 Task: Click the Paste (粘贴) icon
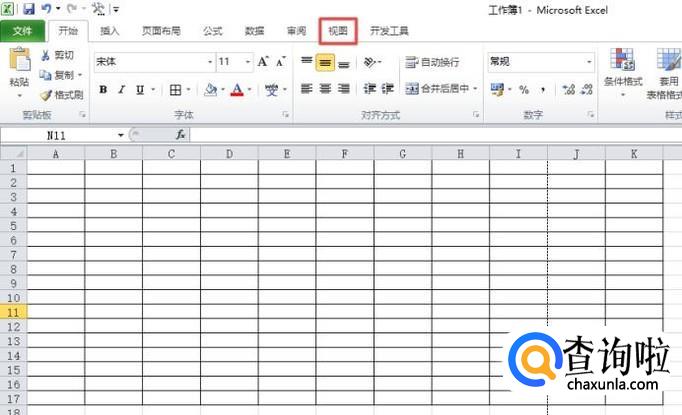point(18,64)
